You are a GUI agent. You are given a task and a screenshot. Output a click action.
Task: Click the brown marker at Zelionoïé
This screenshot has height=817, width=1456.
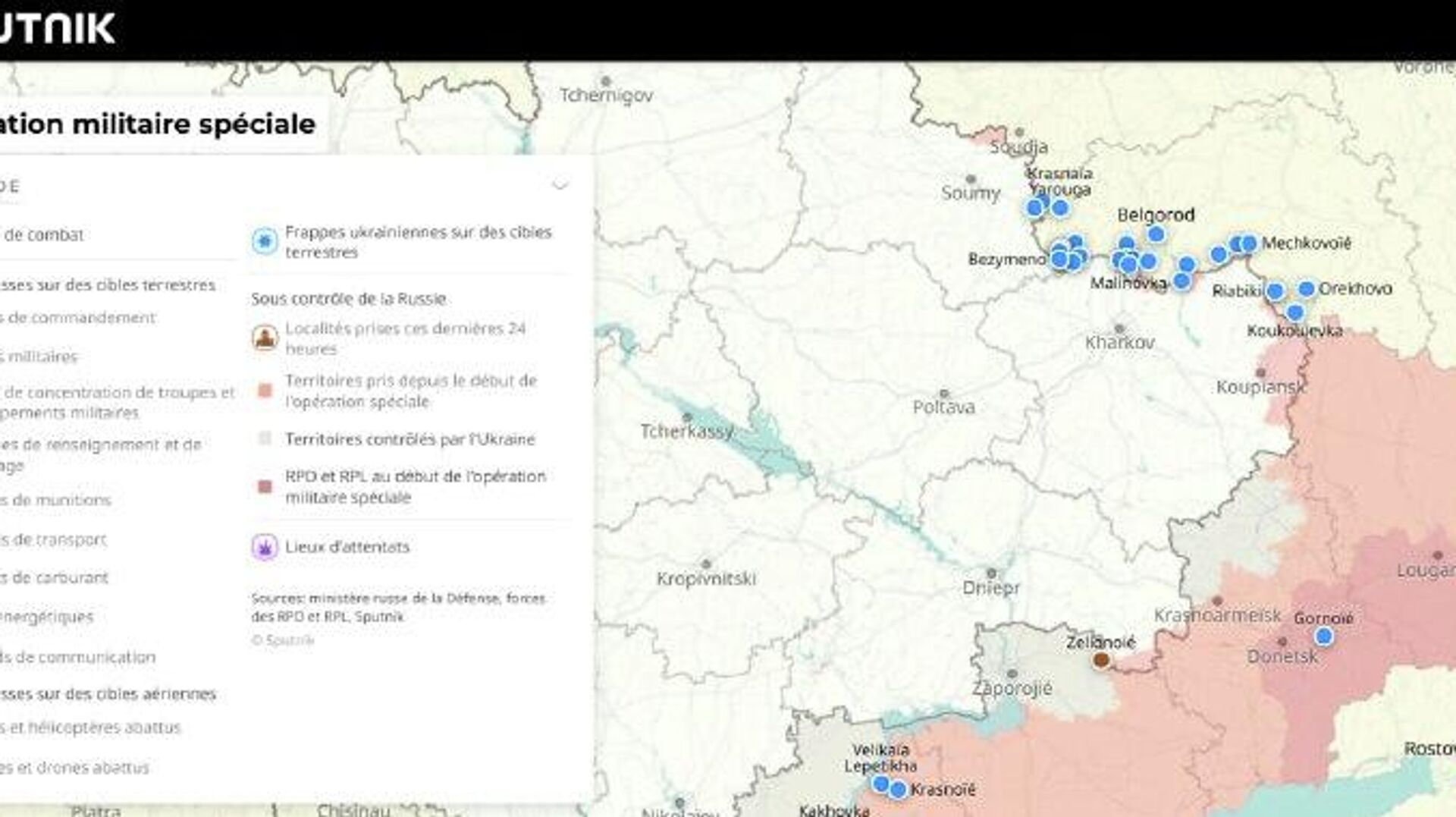coord(1101,660)
